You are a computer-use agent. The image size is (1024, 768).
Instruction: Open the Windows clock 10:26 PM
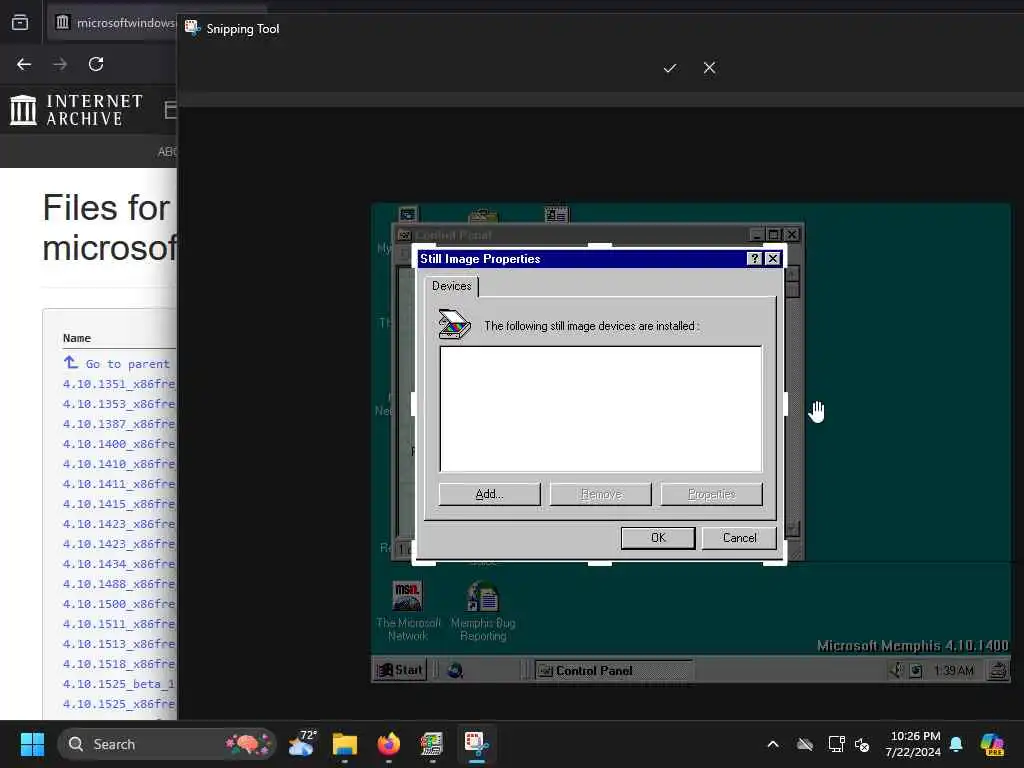(913, 744)
